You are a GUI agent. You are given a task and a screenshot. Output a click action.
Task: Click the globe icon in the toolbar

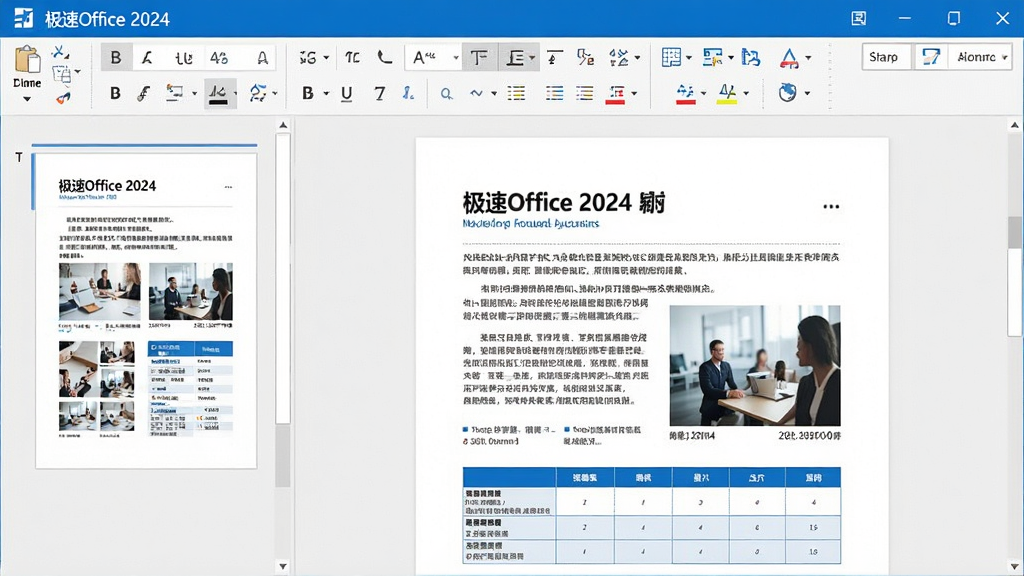[x=788, y=93]
